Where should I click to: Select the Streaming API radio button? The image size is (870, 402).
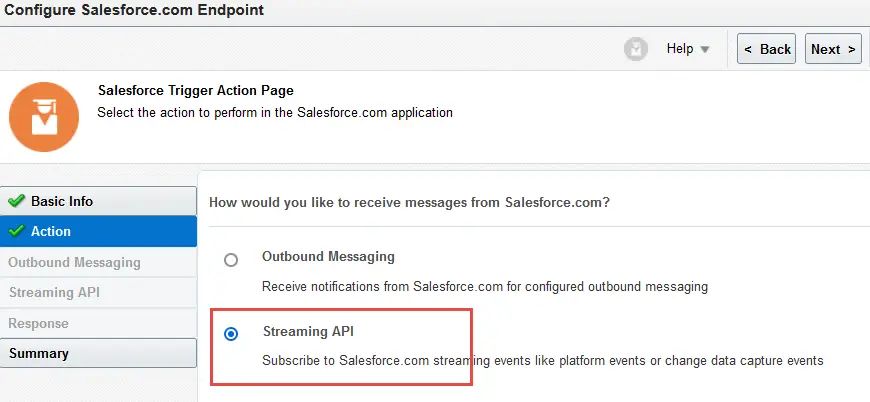tap(231, 334)
